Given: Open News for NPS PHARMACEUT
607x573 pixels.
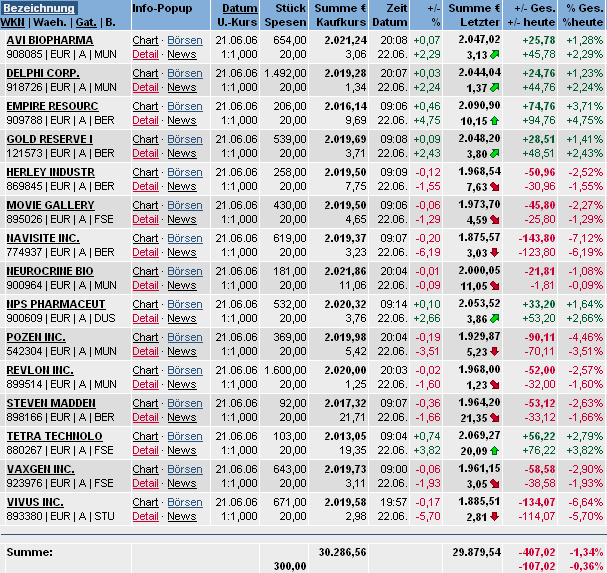Looking at the screenshot, I should pyautogui.click(x=182, y=318).
